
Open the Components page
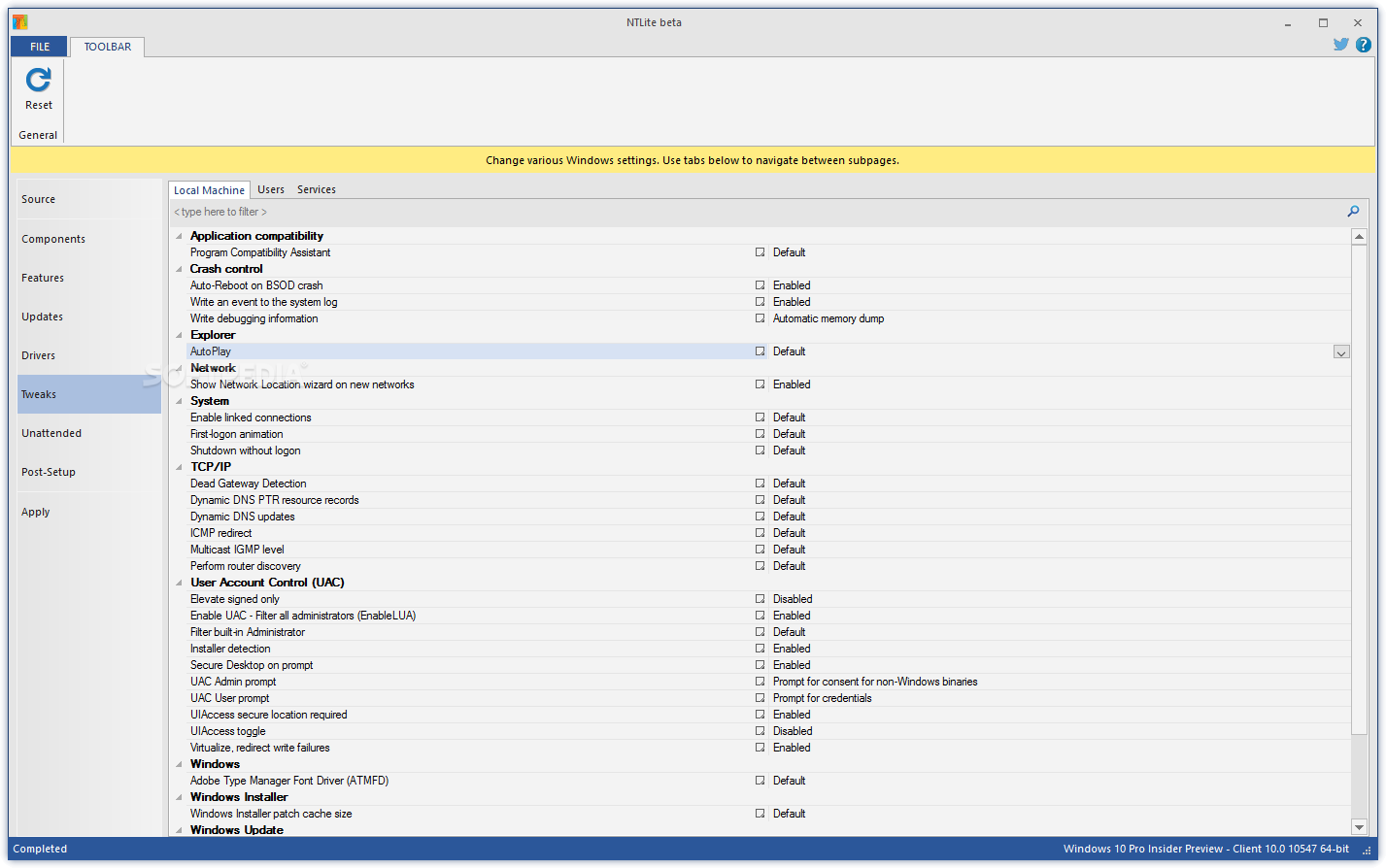tap(89, 239)
